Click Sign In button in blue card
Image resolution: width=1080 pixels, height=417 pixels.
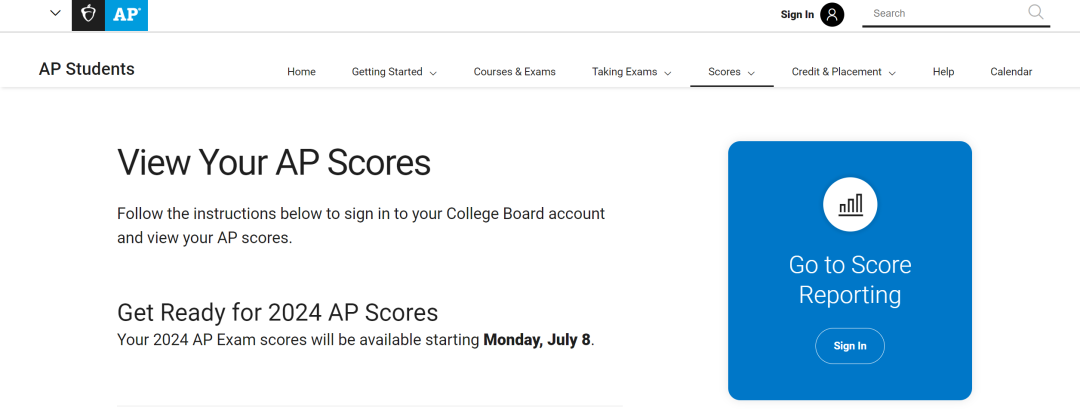(850, 346)
